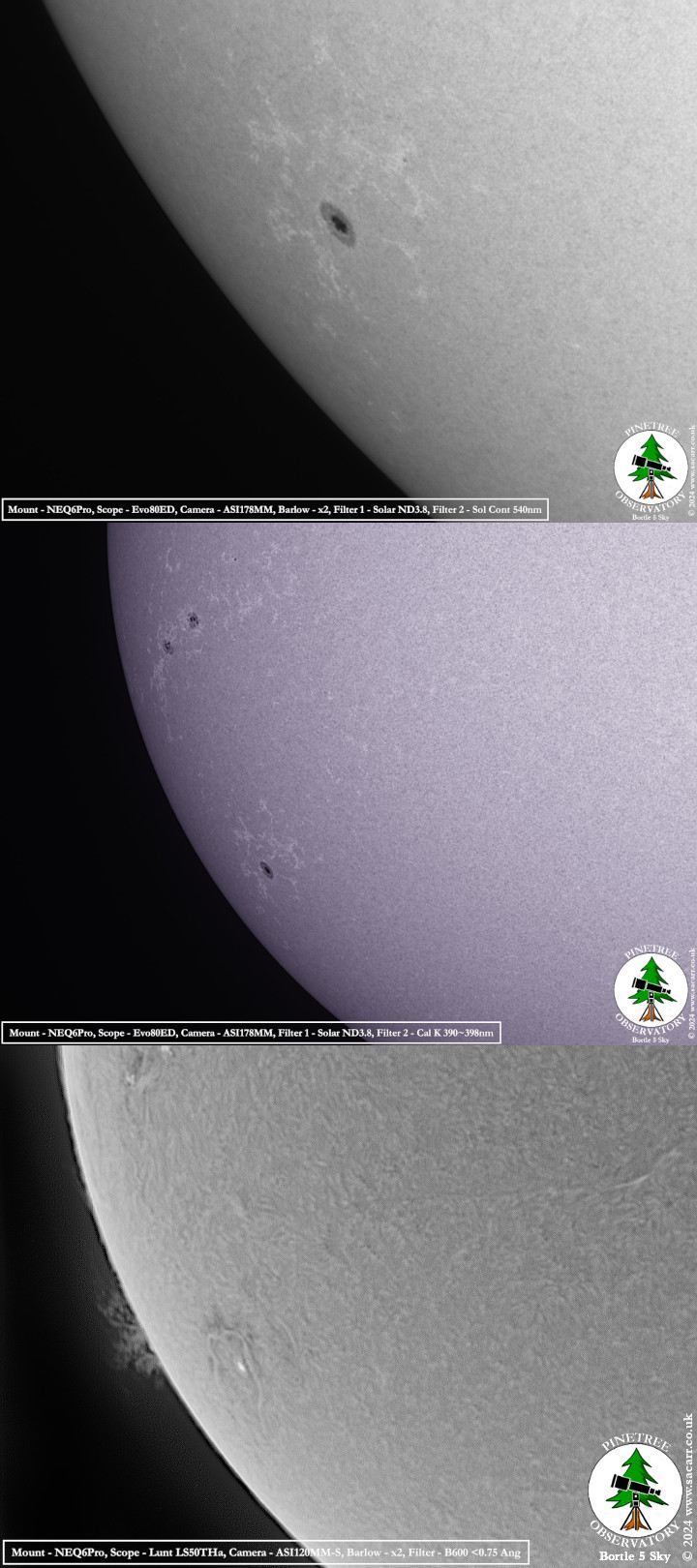Click the Pinetree Observatory logo in the top grayscale image
Viewport: 697px width, 1568px height.
(x=651, y=468)
